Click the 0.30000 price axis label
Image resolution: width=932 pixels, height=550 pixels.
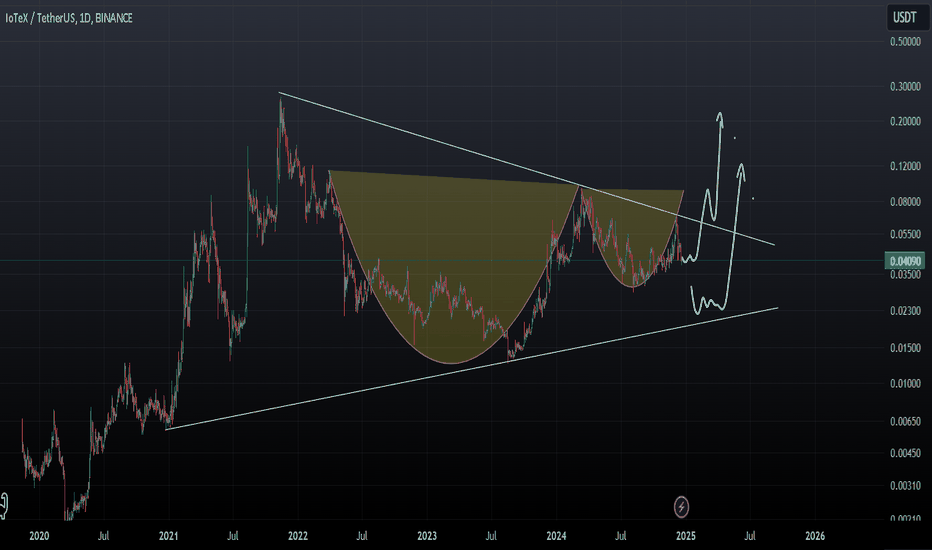[x=905, y=87]
